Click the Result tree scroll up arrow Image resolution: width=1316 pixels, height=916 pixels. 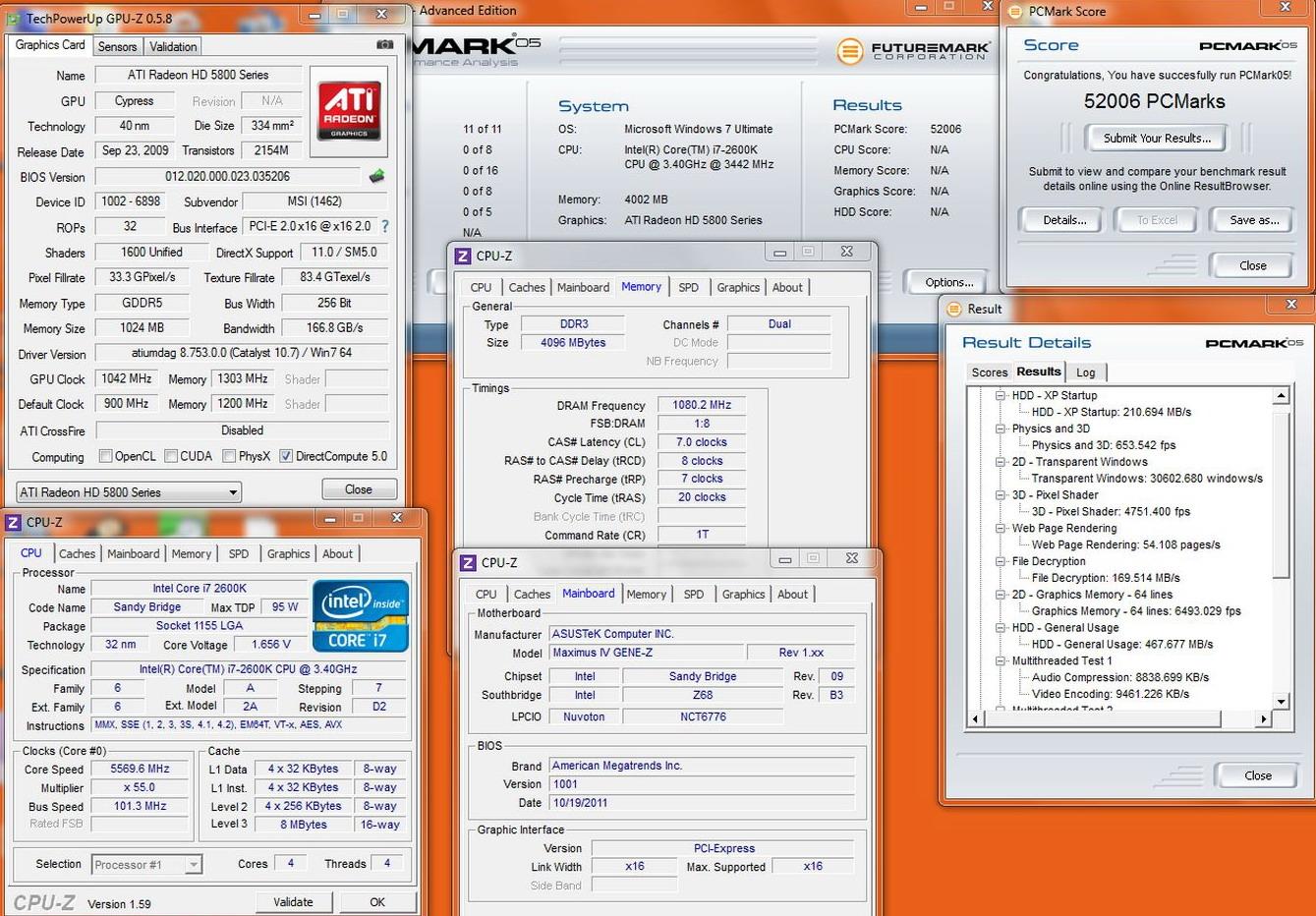[x=1281, y=396]
